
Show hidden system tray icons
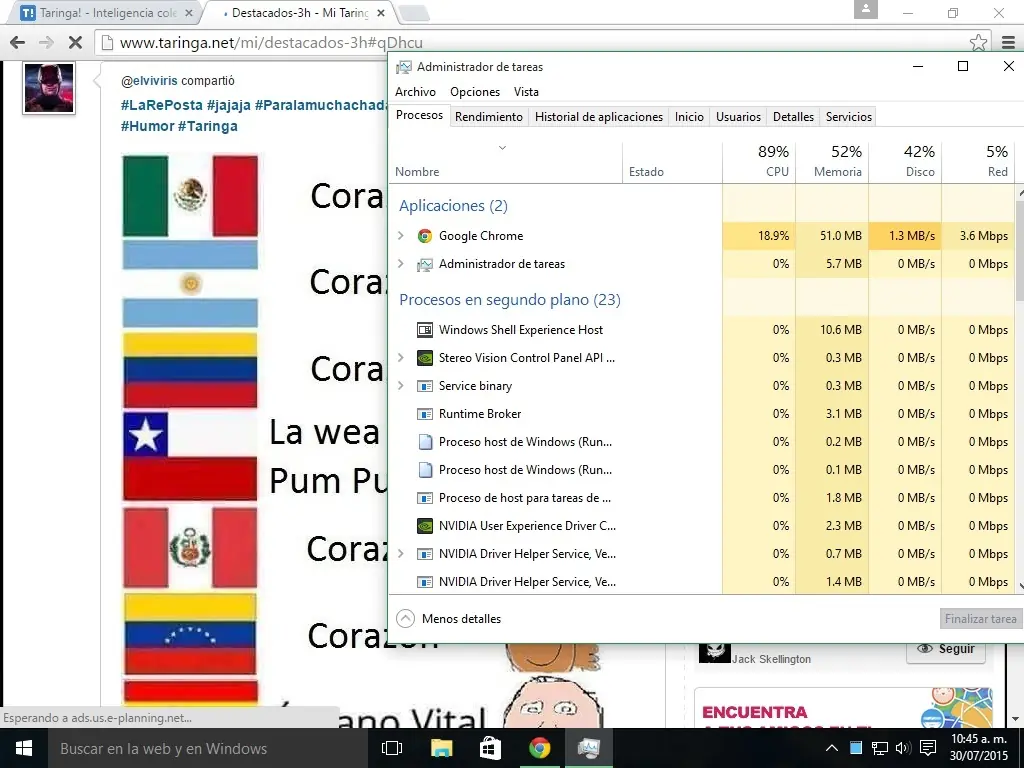coord(831,748)
